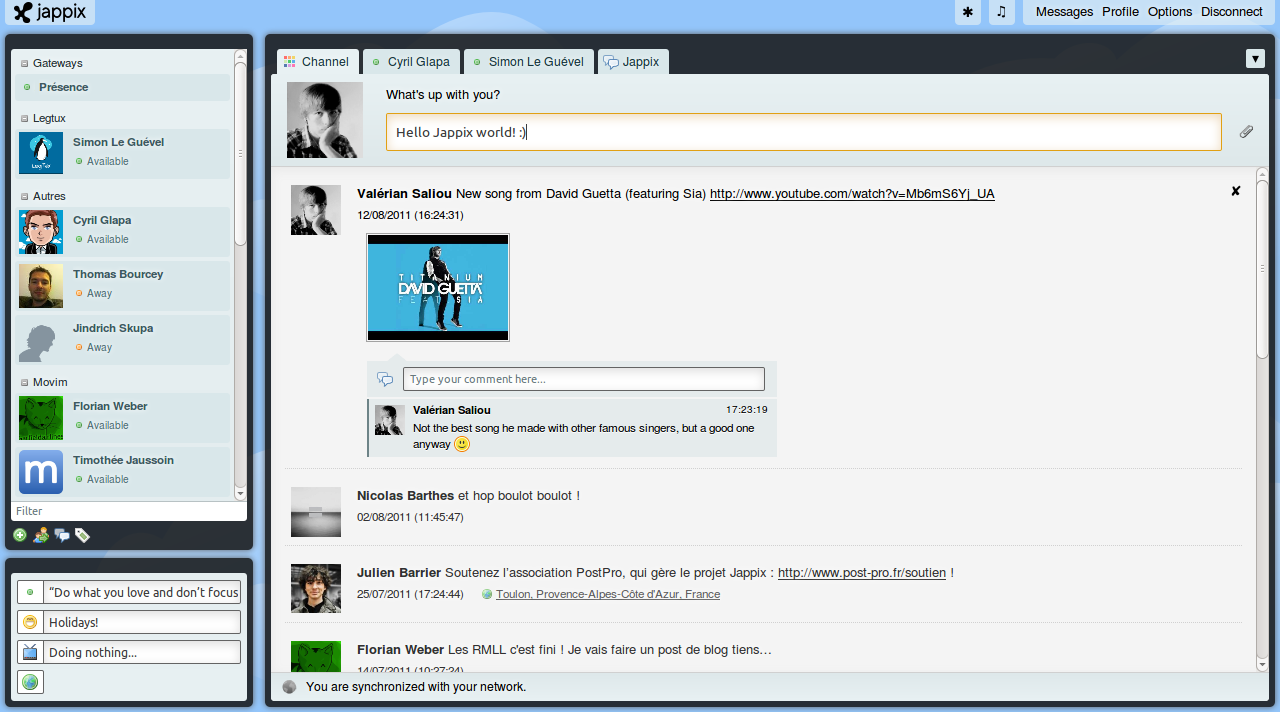Open the Messages menu
Viewport: 1280px width, 712px height.
pyautogui.click(x=1064, y=12)
